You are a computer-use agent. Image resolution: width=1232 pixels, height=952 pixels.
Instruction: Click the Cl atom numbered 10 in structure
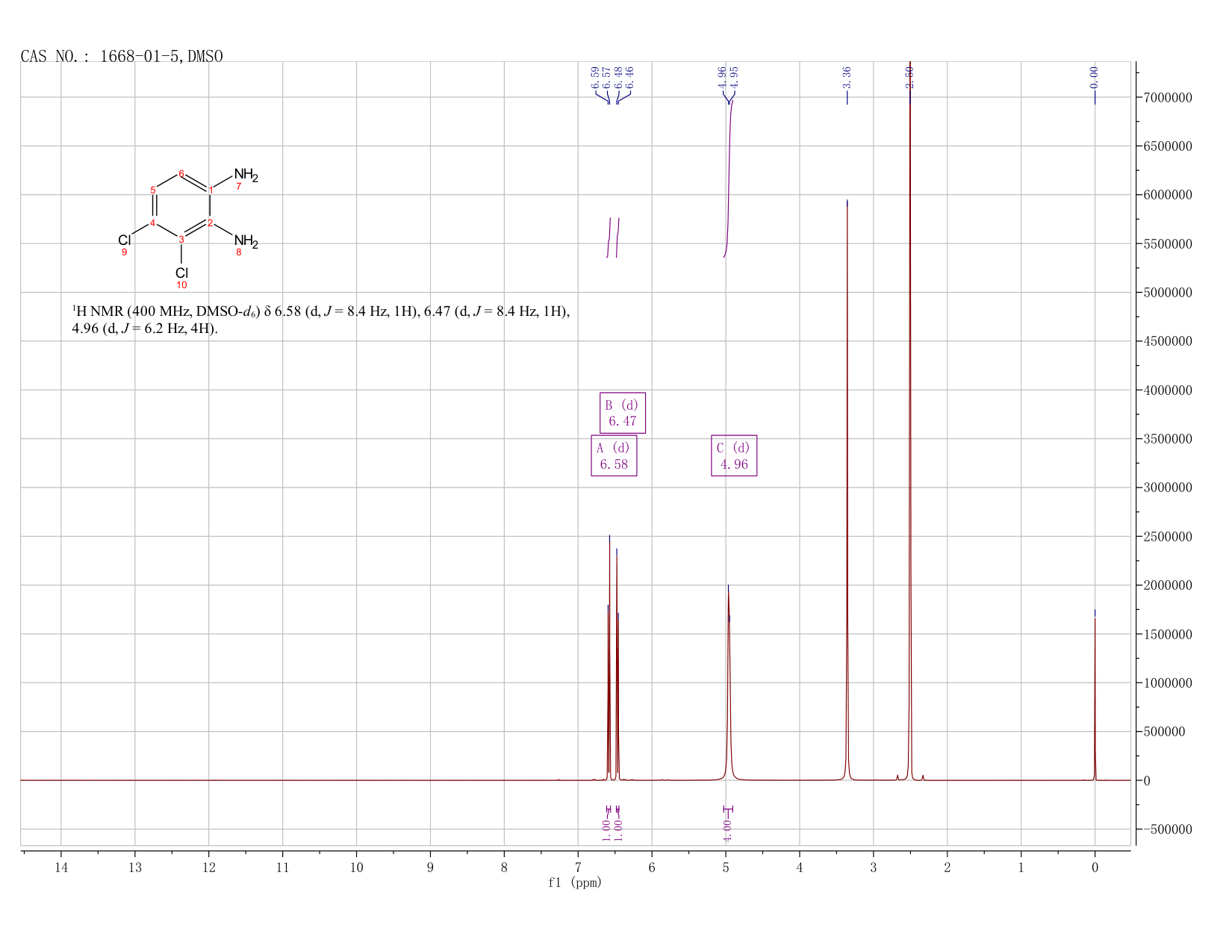[x=181, y=273]
